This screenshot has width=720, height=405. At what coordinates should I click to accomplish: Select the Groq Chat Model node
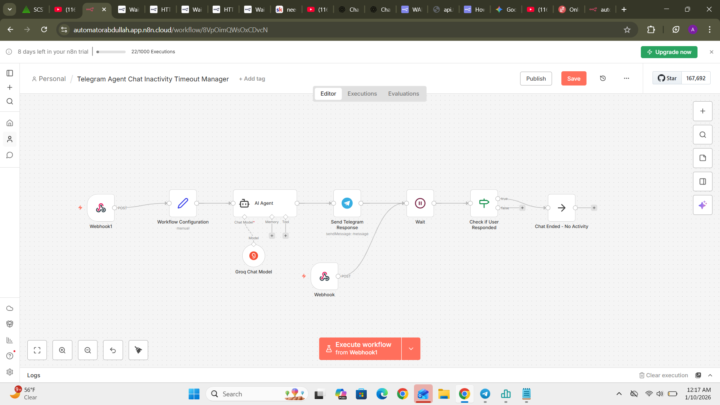pos(253,256)
